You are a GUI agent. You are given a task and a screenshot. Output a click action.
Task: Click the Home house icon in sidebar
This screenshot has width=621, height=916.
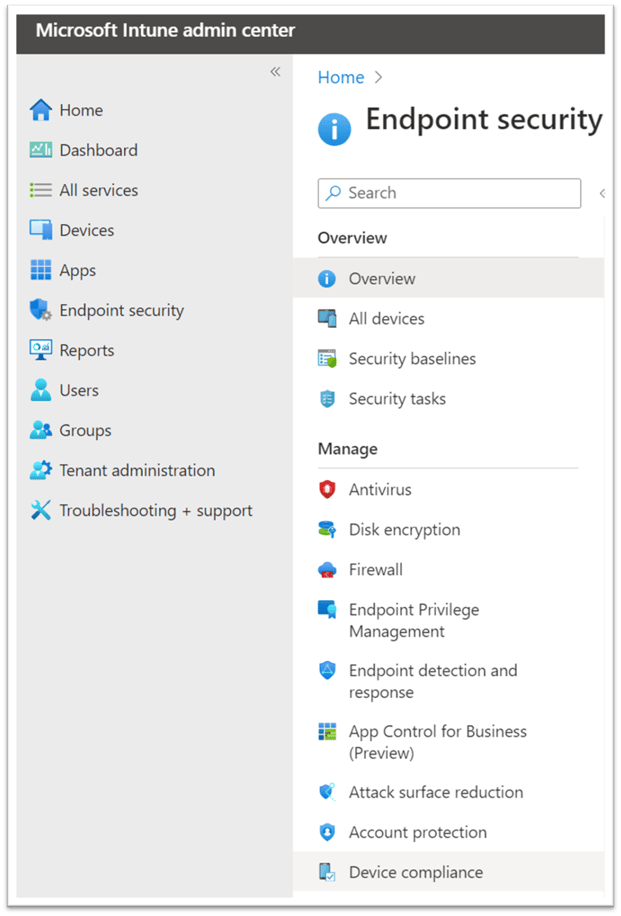(40, 110)
